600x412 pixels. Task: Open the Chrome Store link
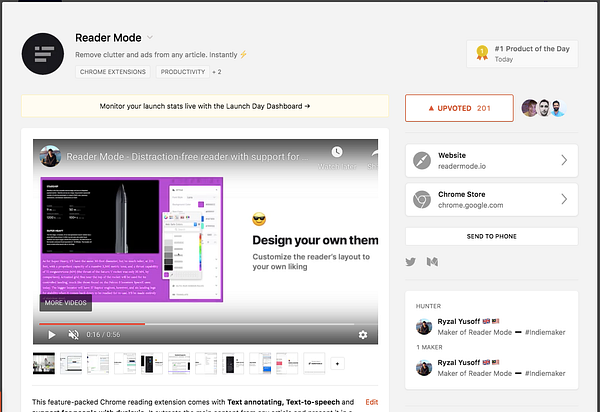pyautogui.click(x=491, y=199)
